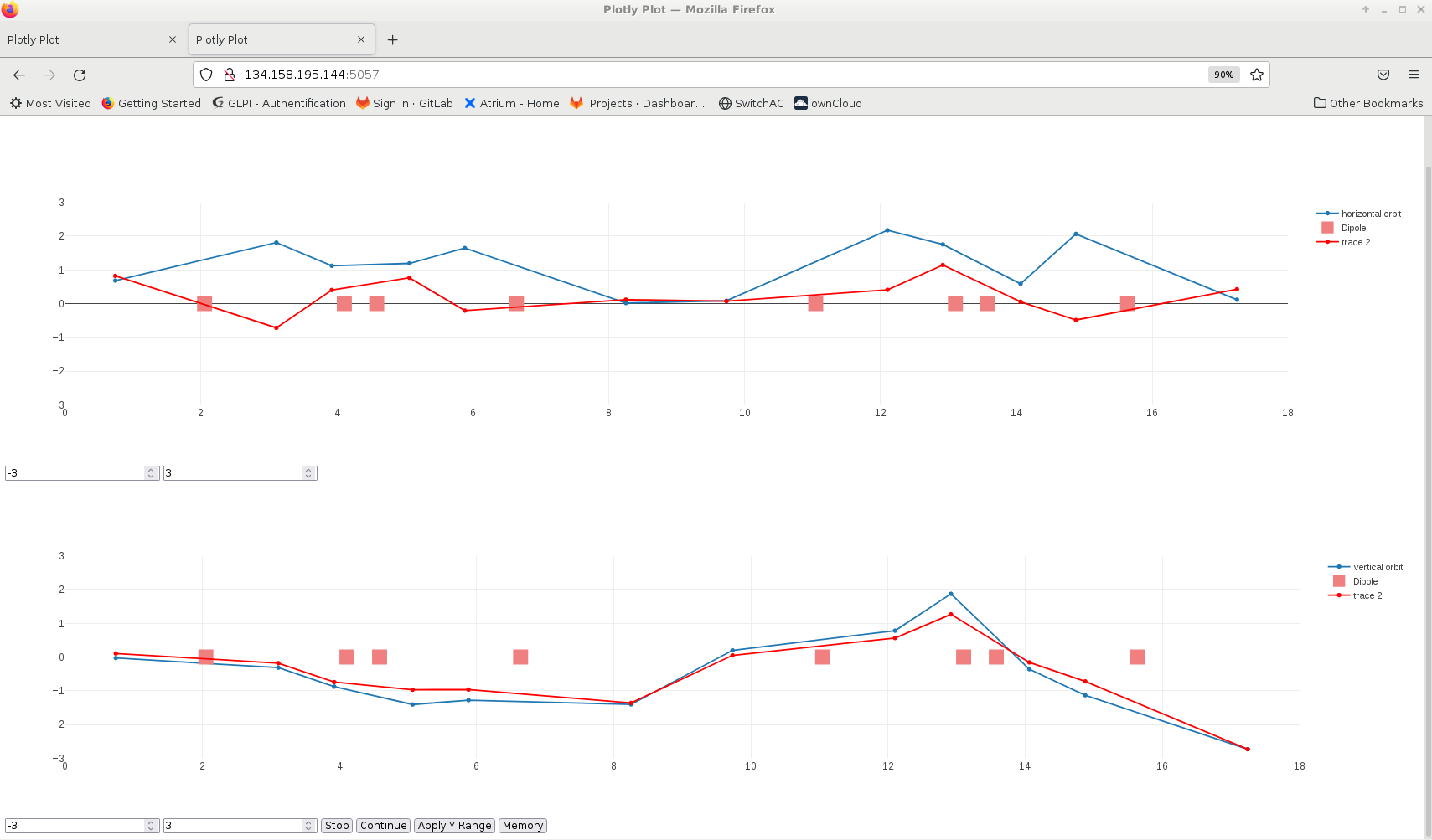
Task: Click the browser Back arrow
Action: tap(19, 75)
